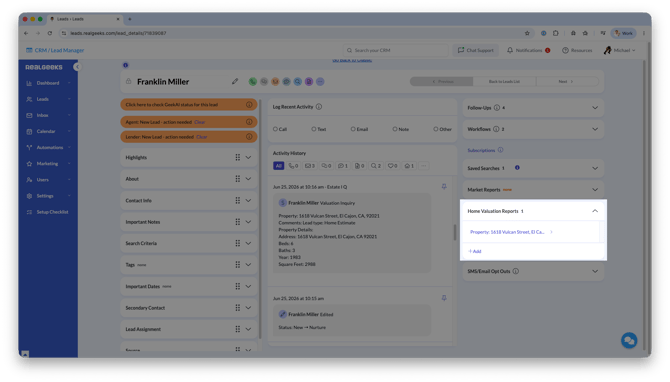
Task: Click the blue search icon beside lead name
Action: [x=298, y=82]
